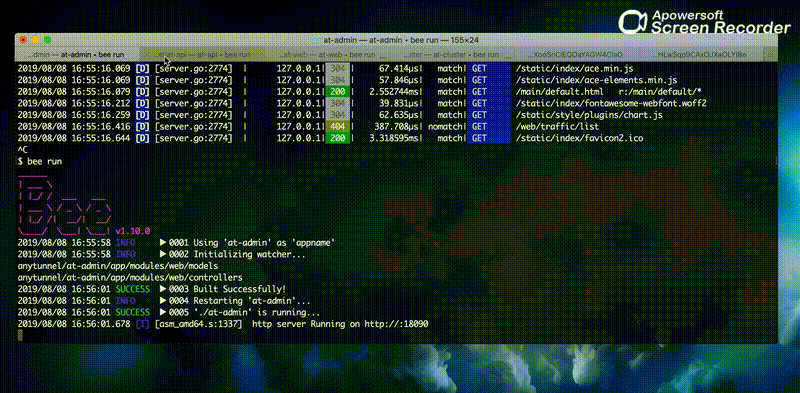Click the GET method on the chart.js row

click(x=479, y=115)
